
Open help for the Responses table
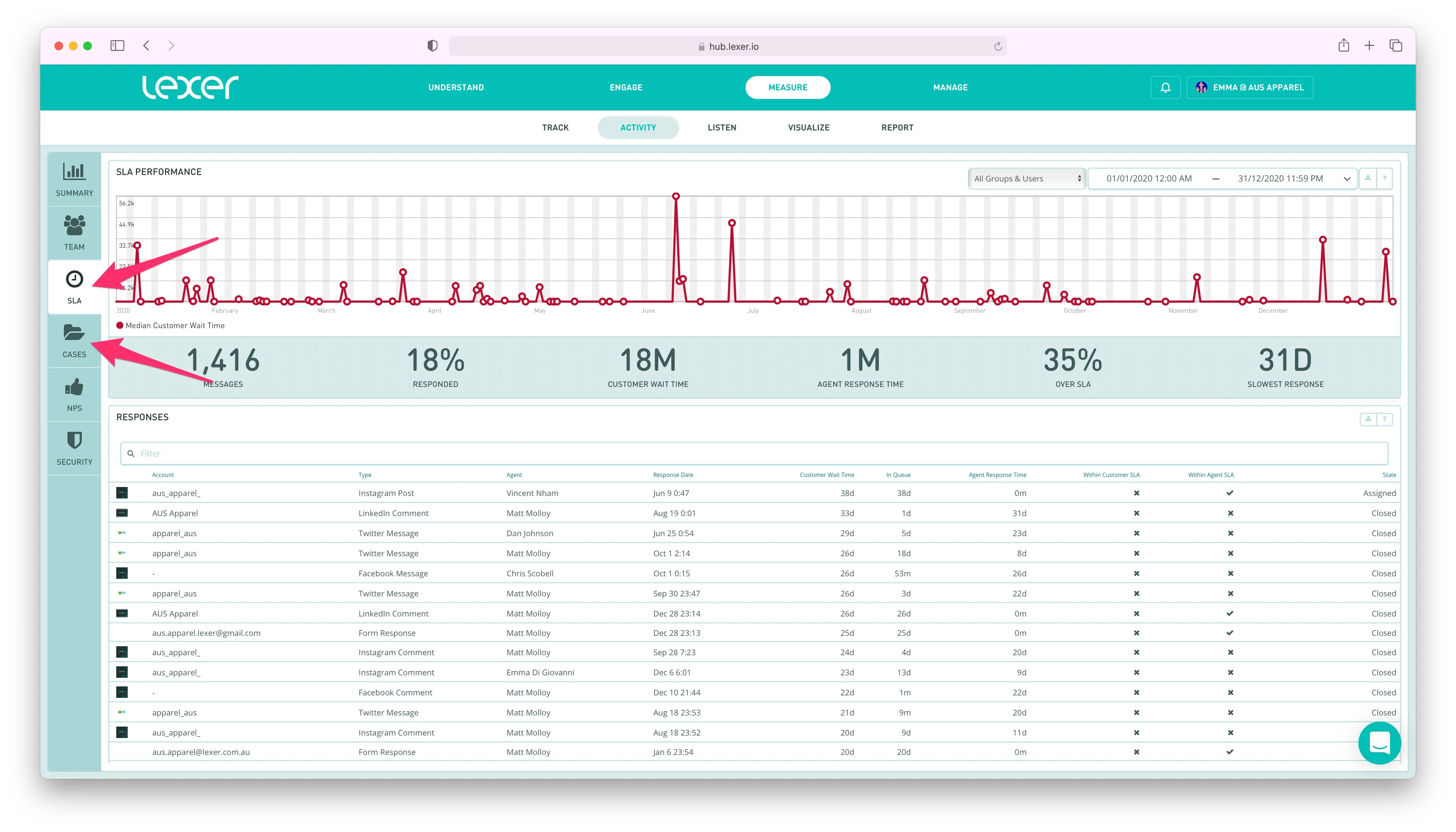(x=1384, y=419)
